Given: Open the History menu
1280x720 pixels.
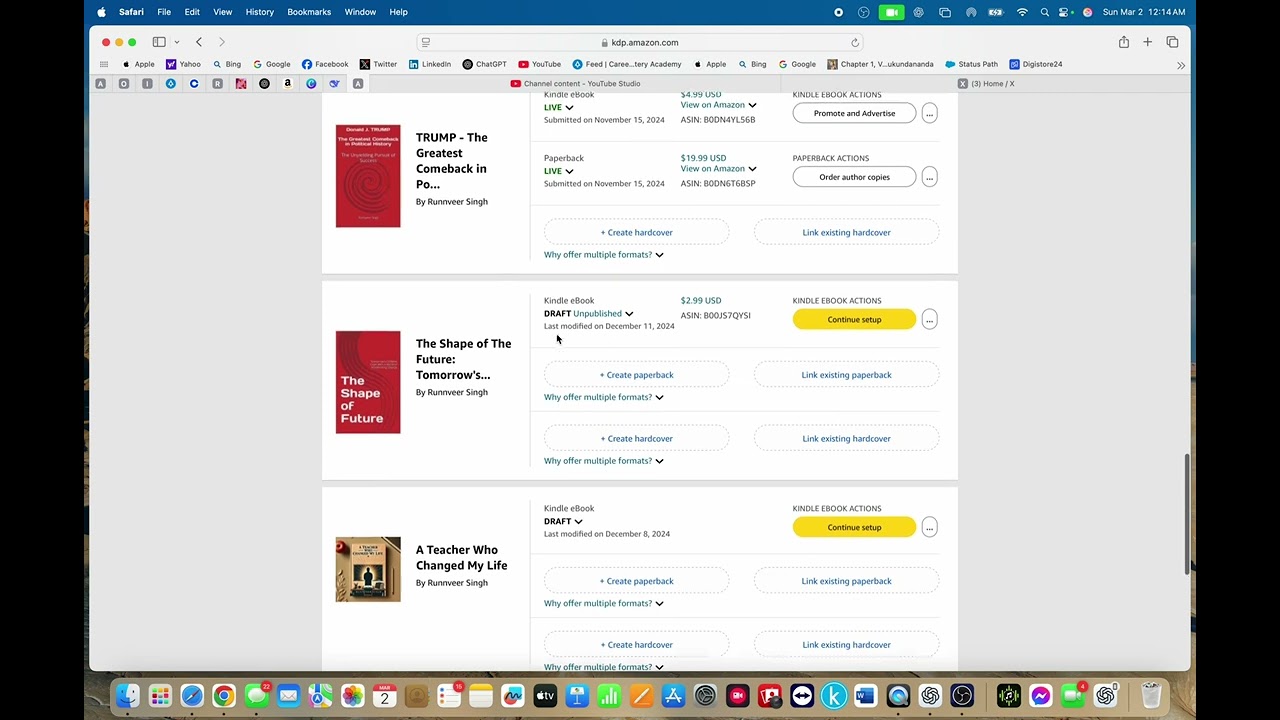Looking at the screenshot, I should click(260, 12).
